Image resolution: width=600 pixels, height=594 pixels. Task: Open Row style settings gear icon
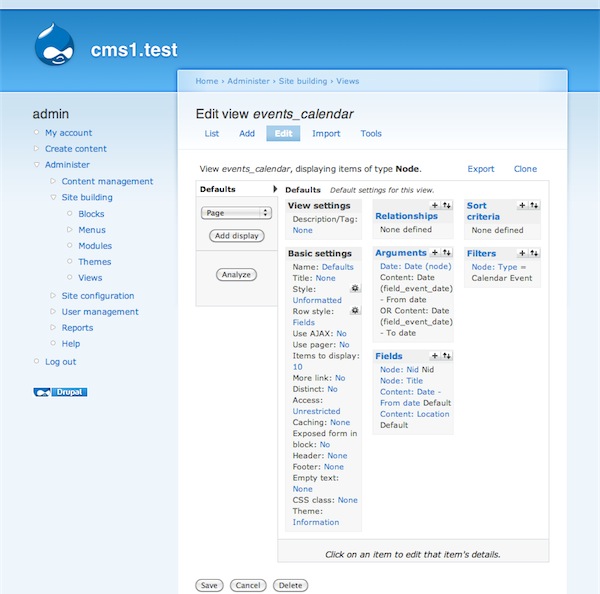pyautogui.click(x=354, y=311)
